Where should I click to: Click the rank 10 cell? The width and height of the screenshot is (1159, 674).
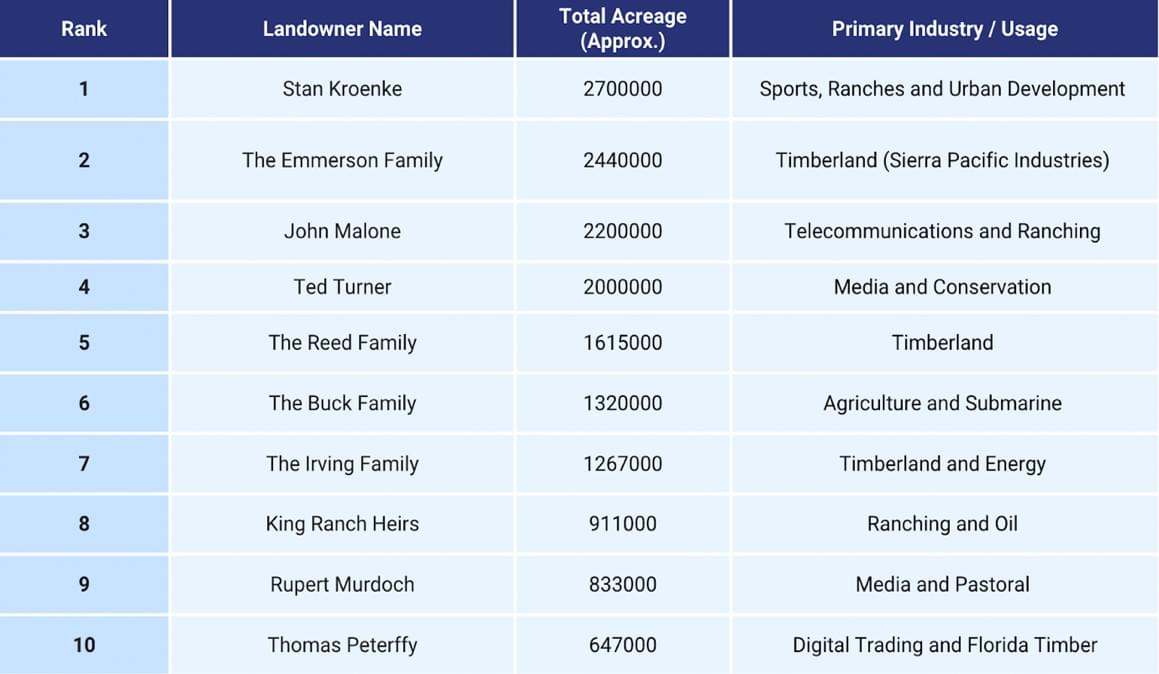pyautogui.click(x=84, y=645)
